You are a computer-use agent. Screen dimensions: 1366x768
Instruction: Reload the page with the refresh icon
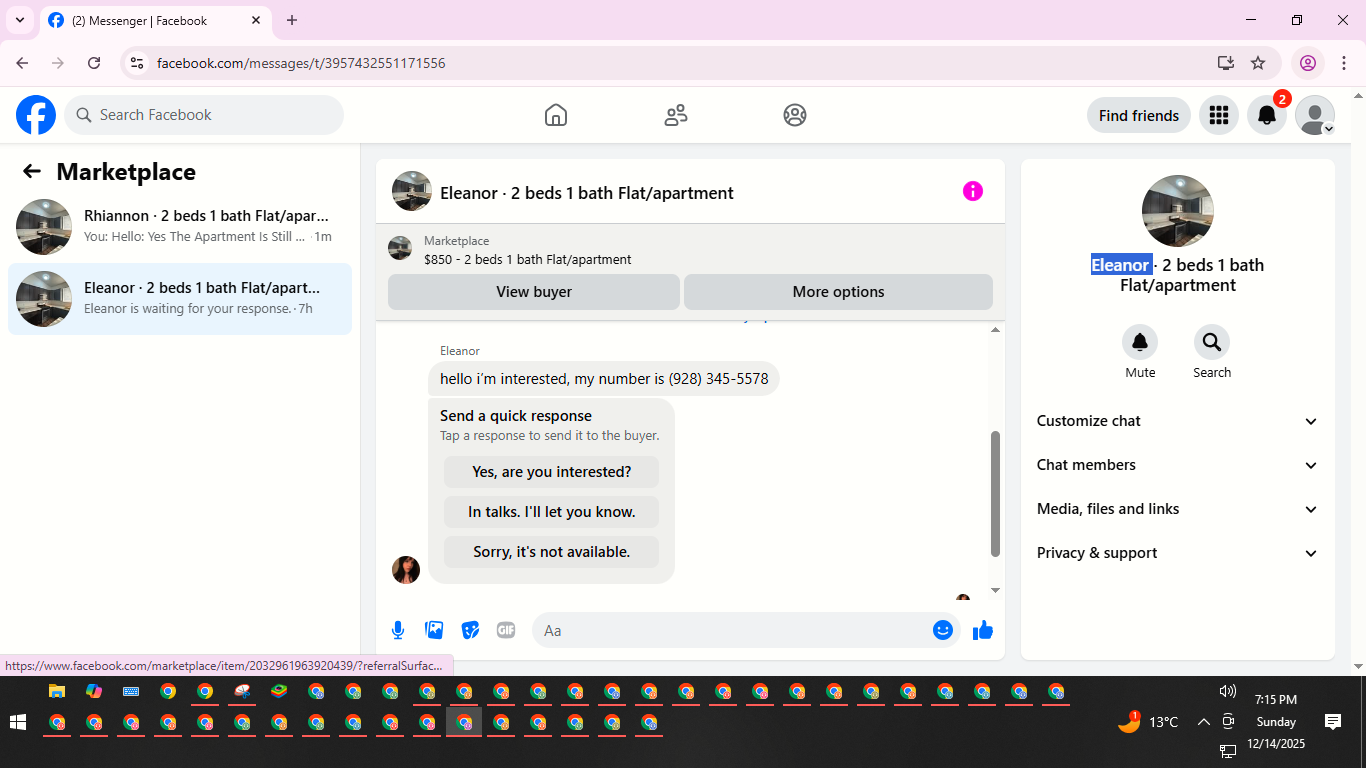[94, 63]
